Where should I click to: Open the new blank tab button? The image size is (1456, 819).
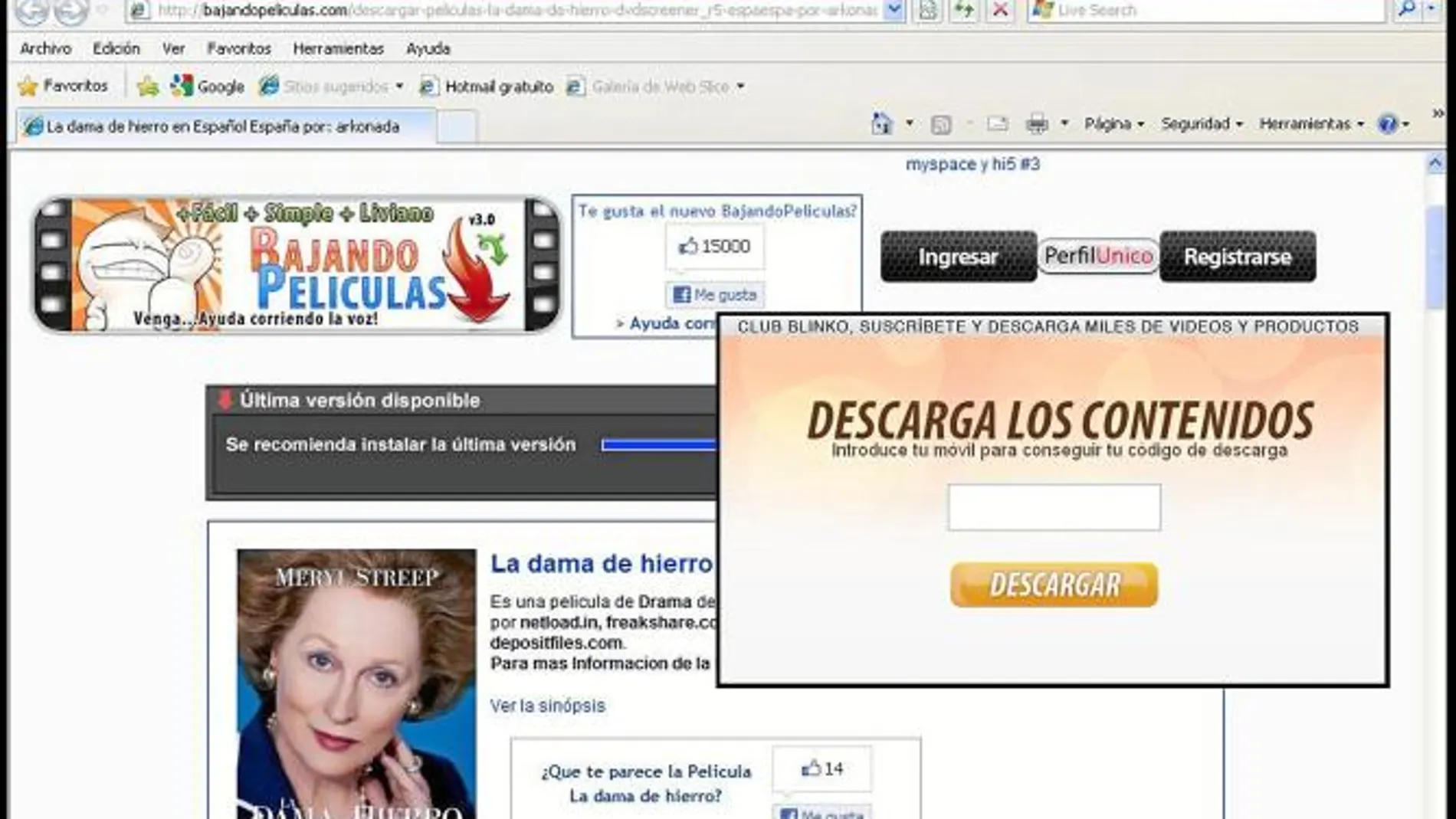pyautogui.click(x=457, y=126)
